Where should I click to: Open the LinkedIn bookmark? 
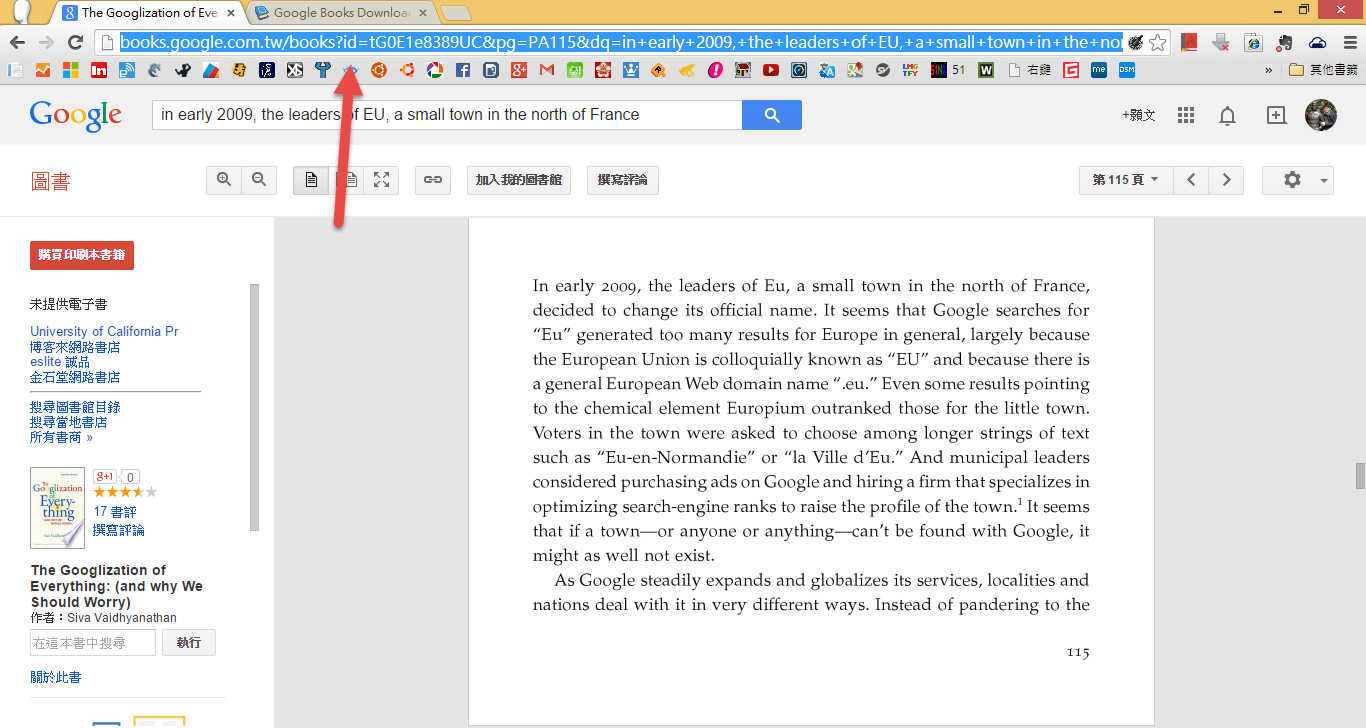coord(99,70)
